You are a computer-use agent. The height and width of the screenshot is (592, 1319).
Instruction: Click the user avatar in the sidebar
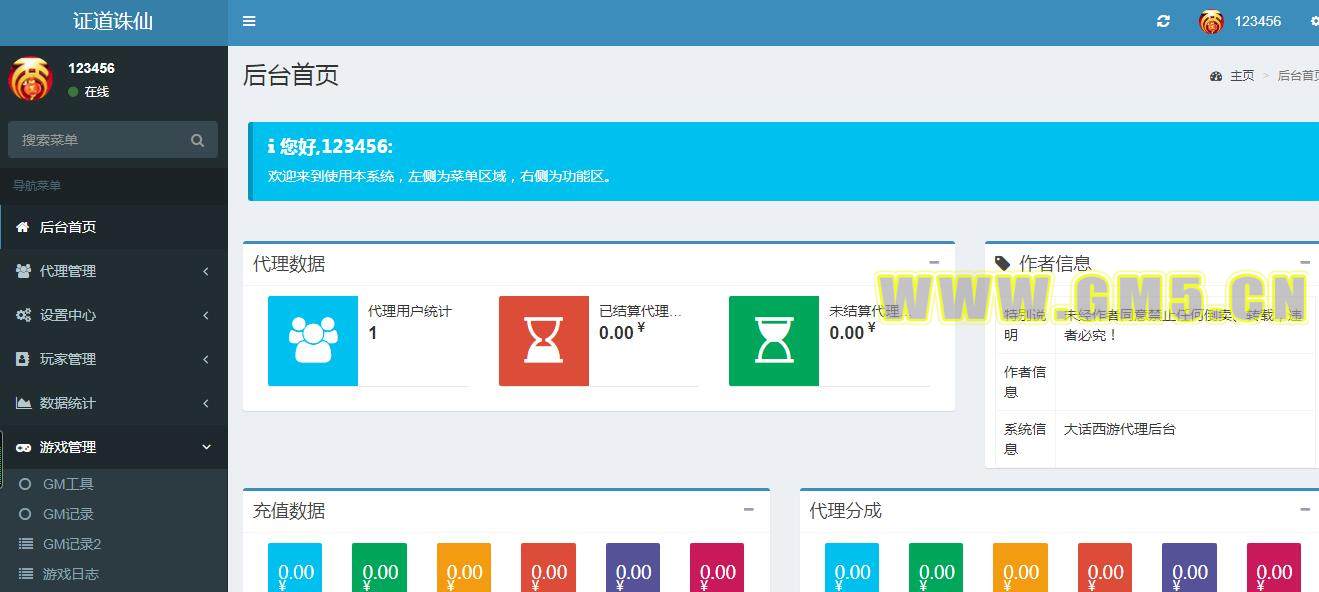30,79
